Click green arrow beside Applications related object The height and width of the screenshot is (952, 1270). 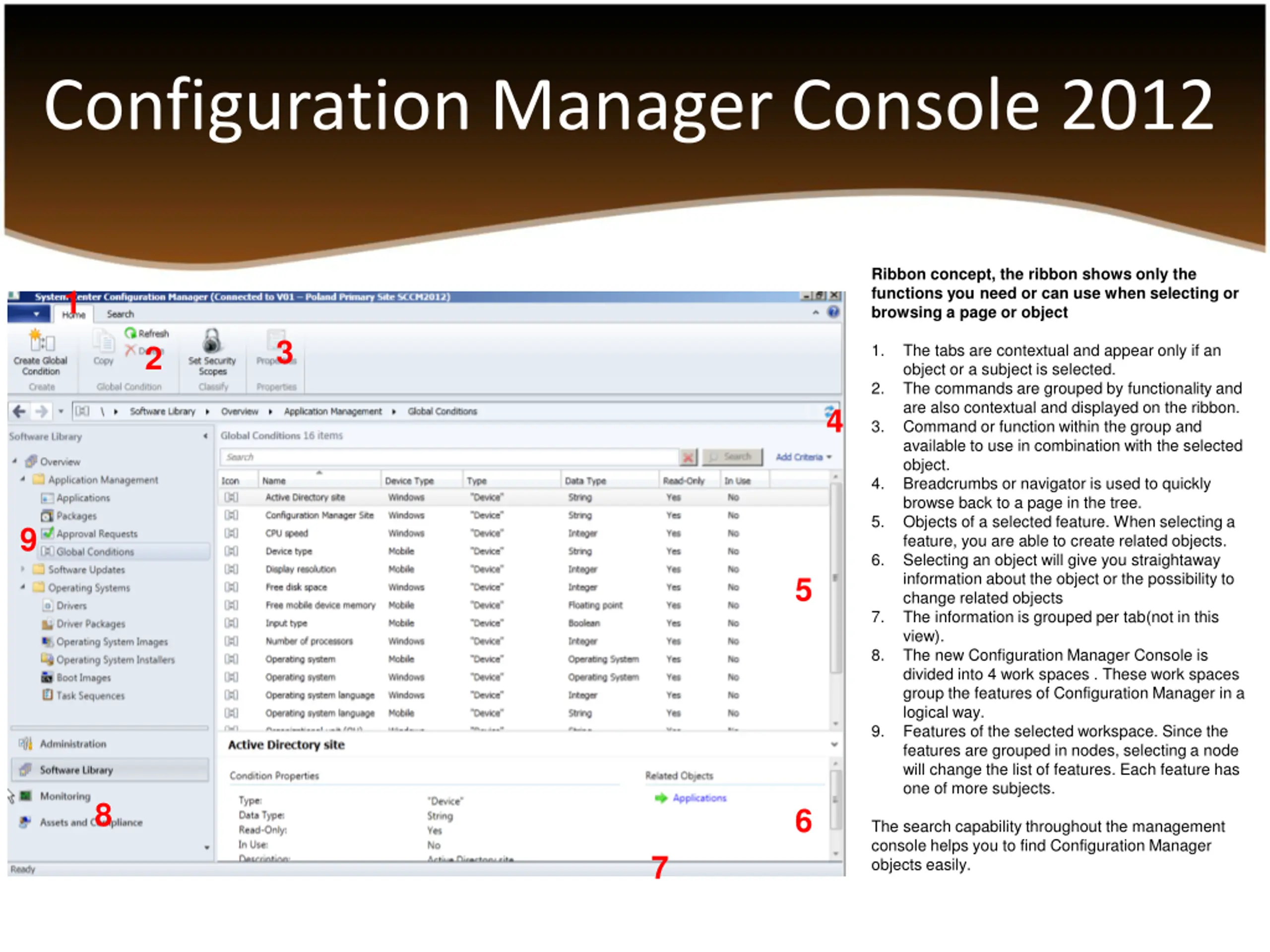[x=661, y=798]
